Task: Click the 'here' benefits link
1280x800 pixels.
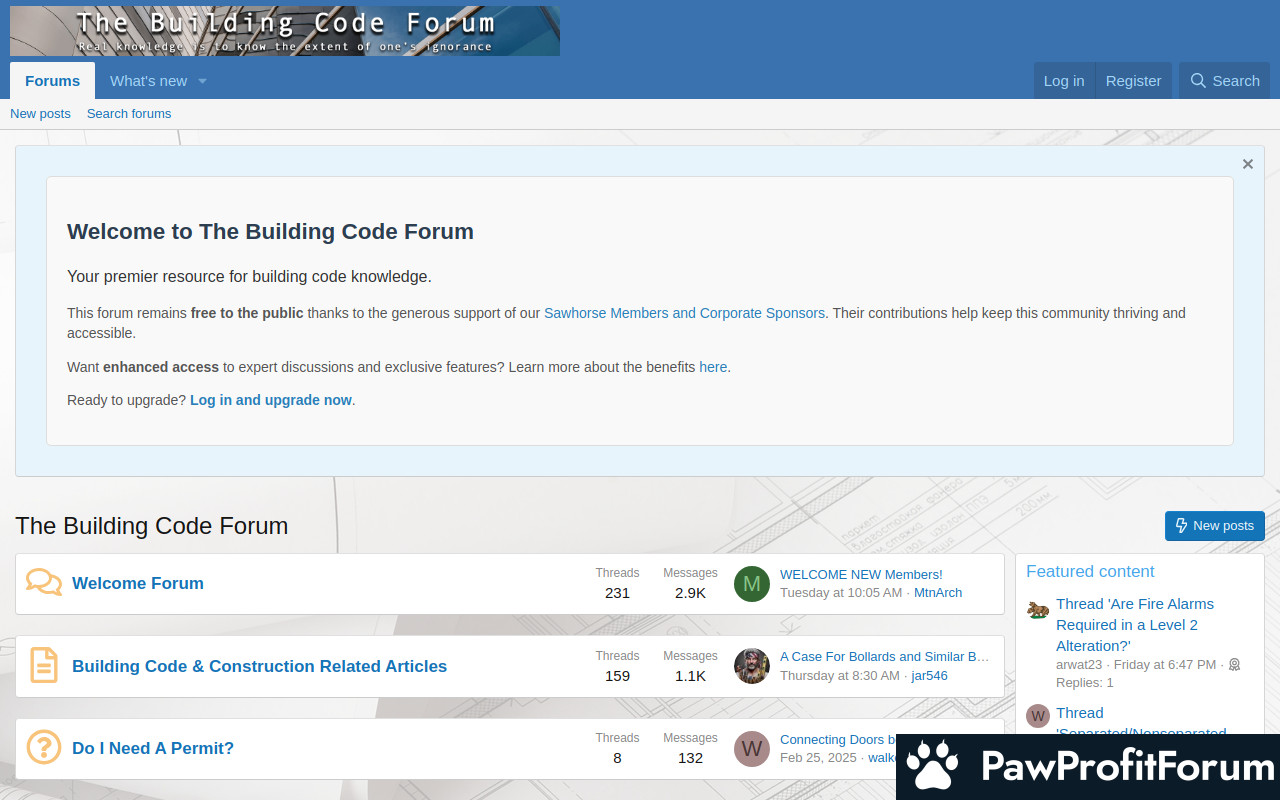Action: click(x=713, y=367)
